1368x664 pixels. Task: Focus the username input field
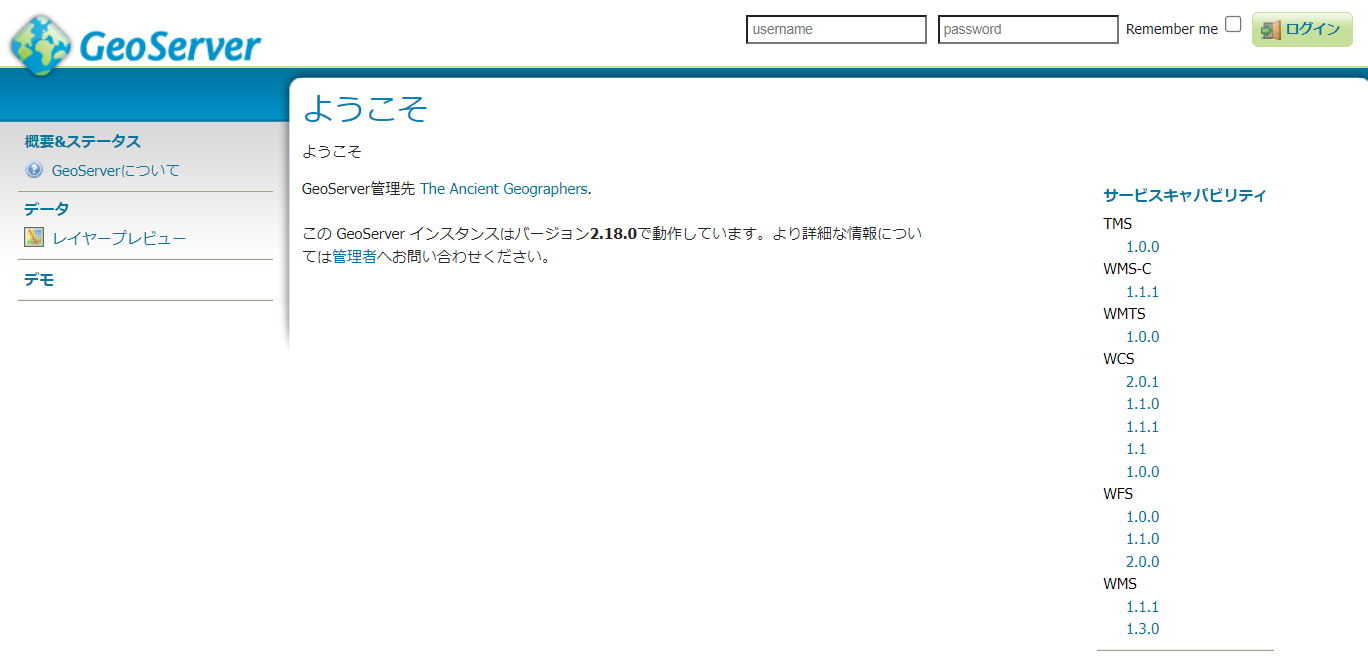[x=836, y=29]
